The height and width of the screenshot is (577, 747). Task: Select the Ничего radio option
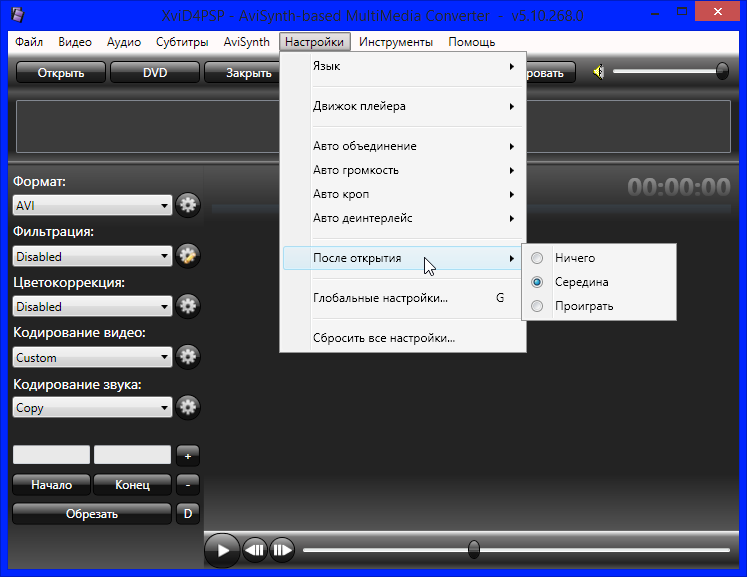[x=538, y=258]
